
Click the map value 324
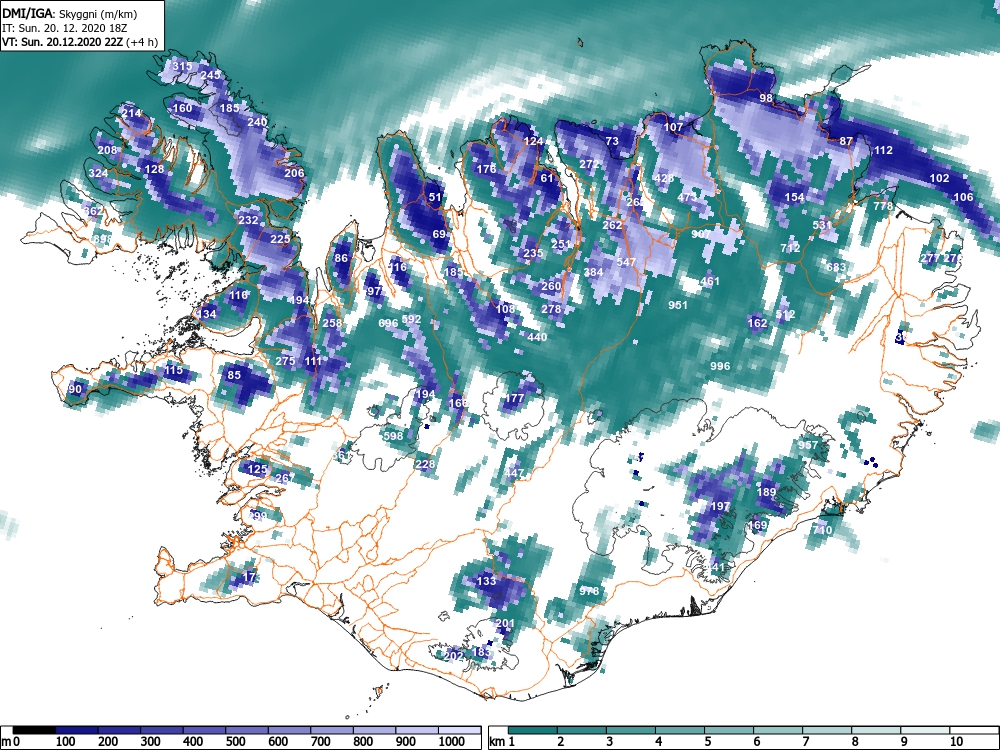(x=98, y=173)
